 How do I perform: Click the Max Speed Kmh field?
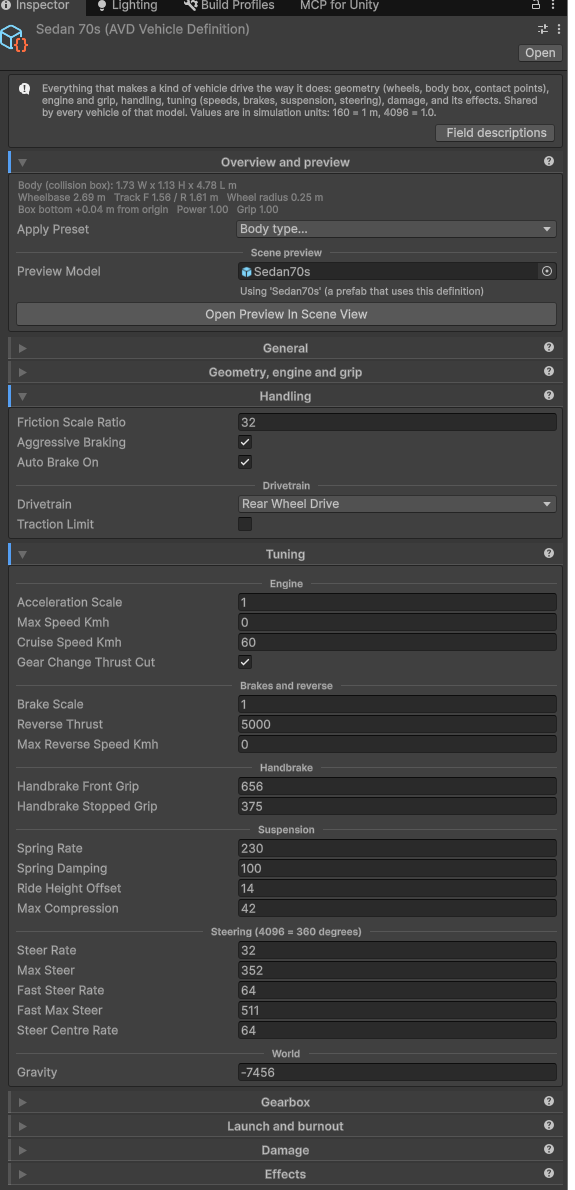click(x=397, y=622)
